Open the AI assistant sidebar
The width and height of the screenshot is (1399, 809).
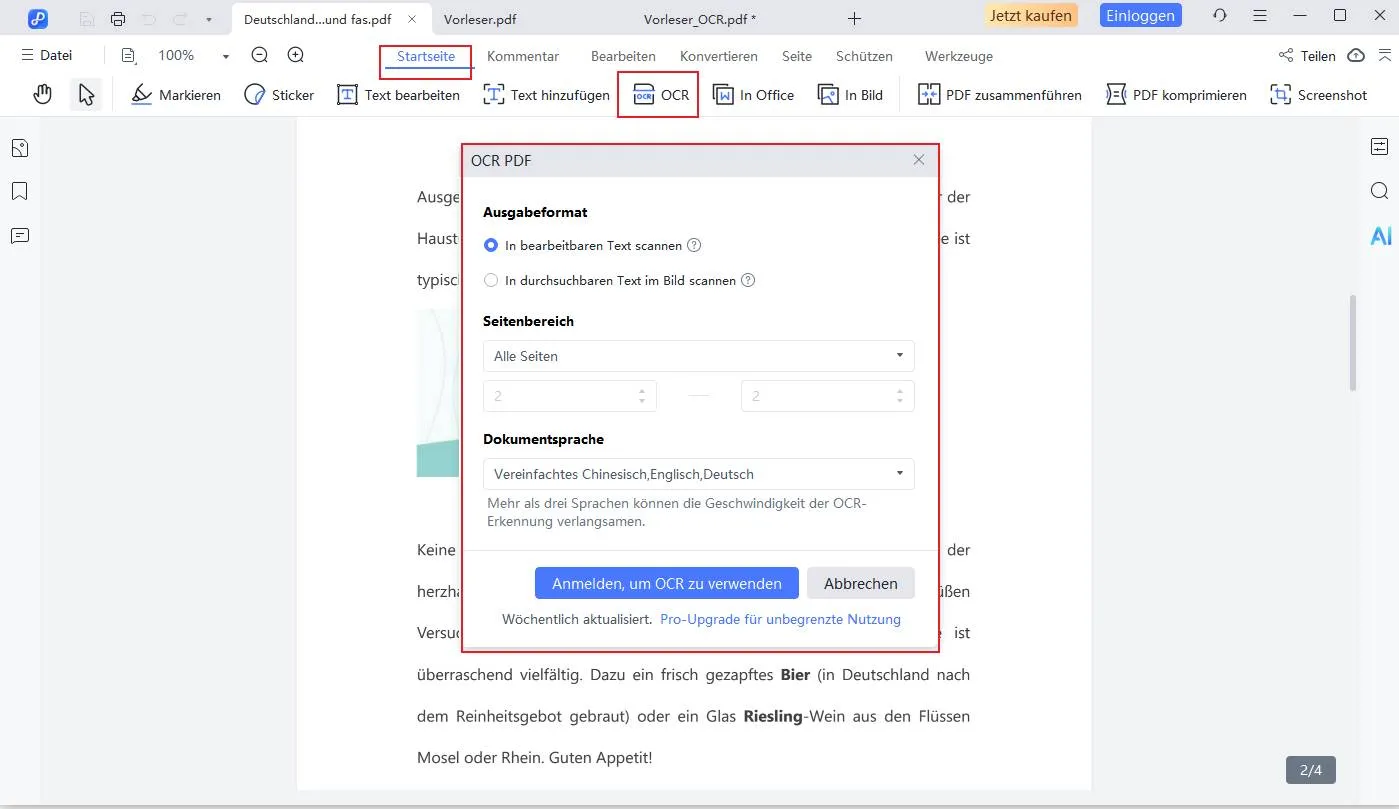point(1381,236)
